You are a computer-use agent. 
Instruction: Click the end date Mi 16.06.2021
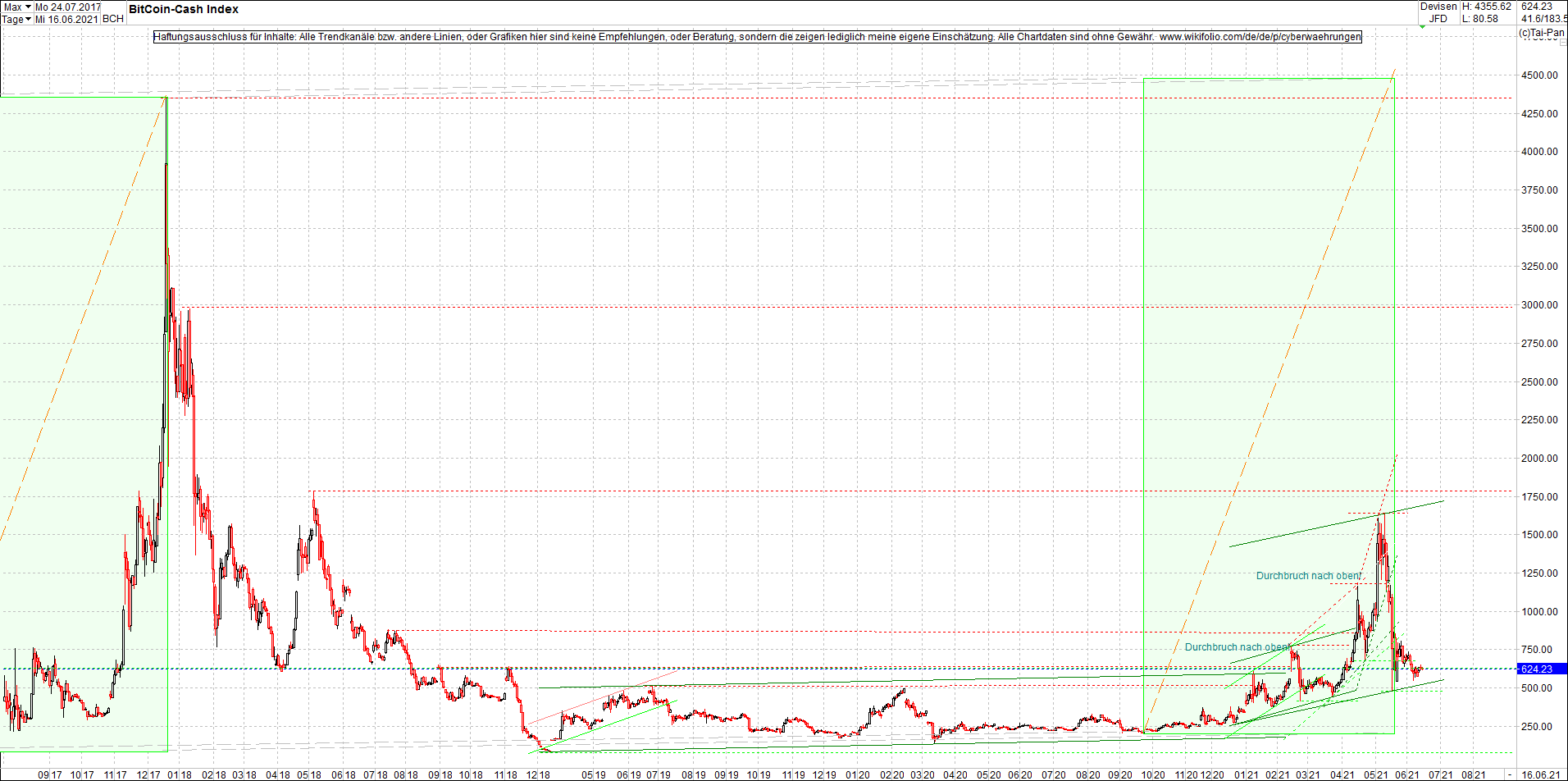[x=66, y=19]
